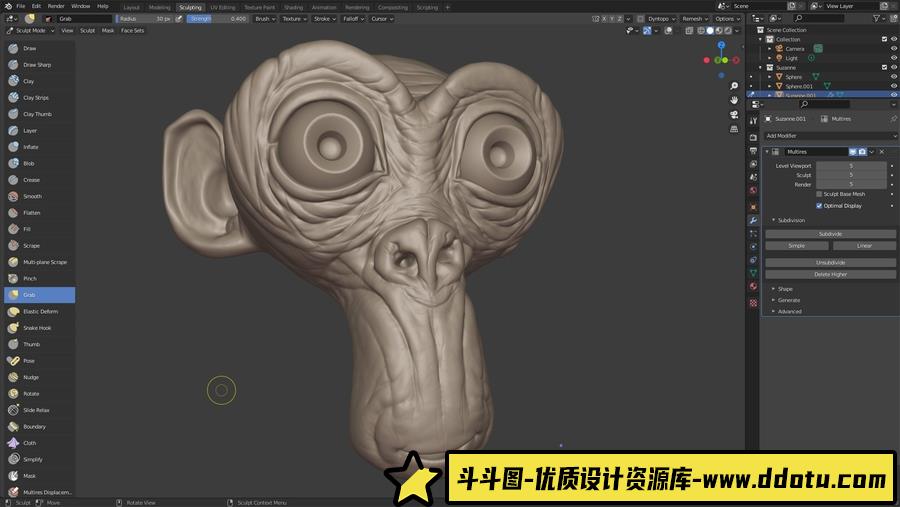Click the Linear subdivide button
900x507 pixels.
[x=864, y=246]
